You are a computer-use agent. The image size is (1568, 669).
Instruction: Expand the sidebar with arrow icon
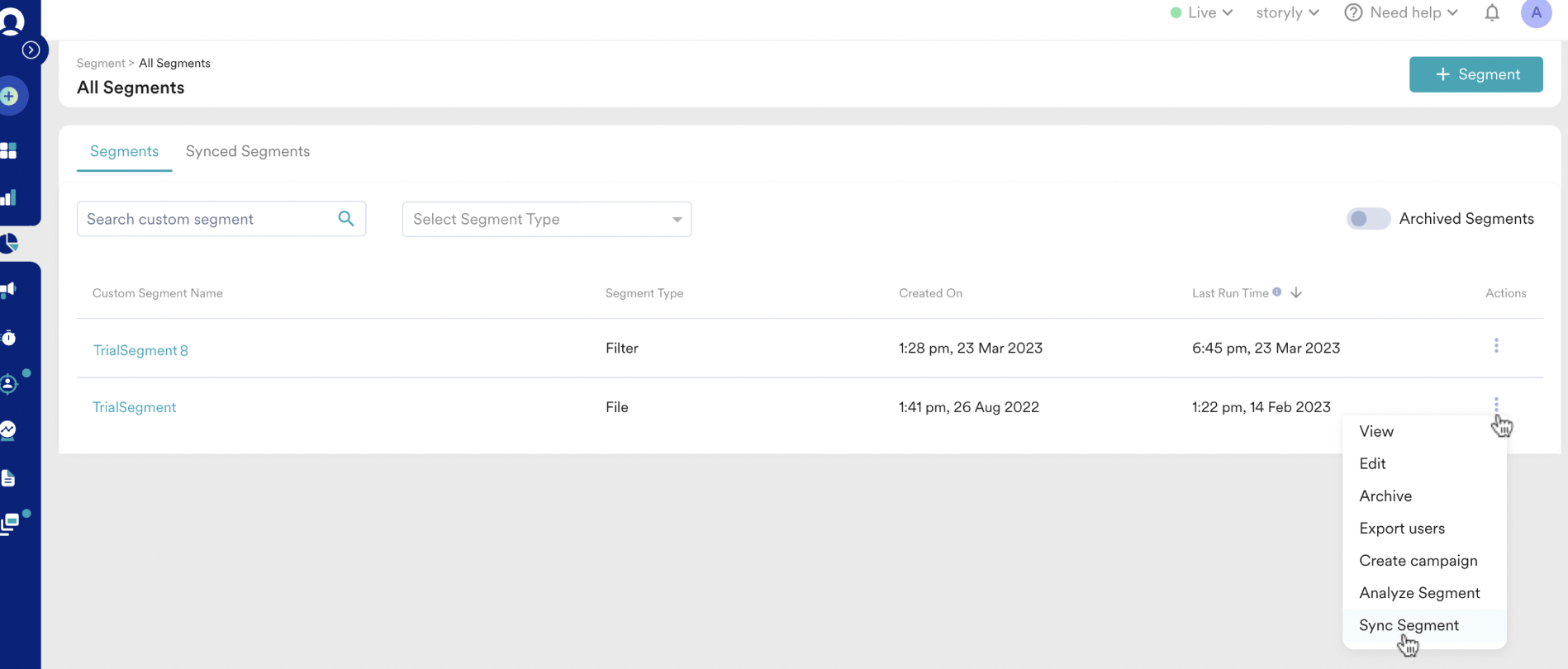tap(31, 50)
